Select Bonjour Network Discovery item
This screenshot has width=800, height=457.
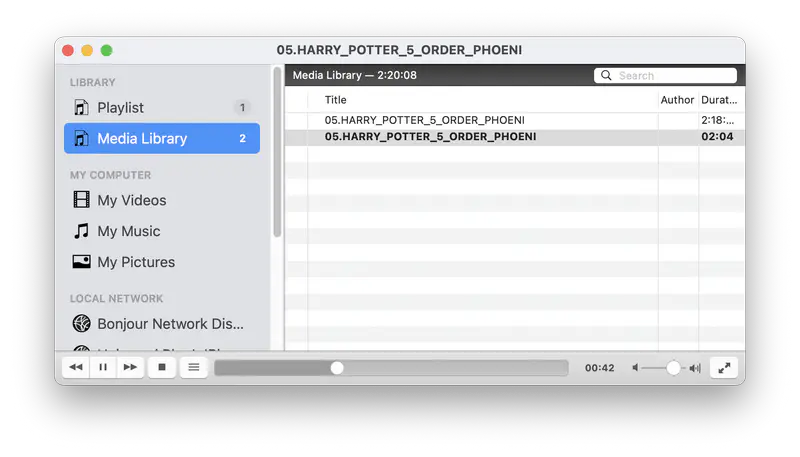162,323
